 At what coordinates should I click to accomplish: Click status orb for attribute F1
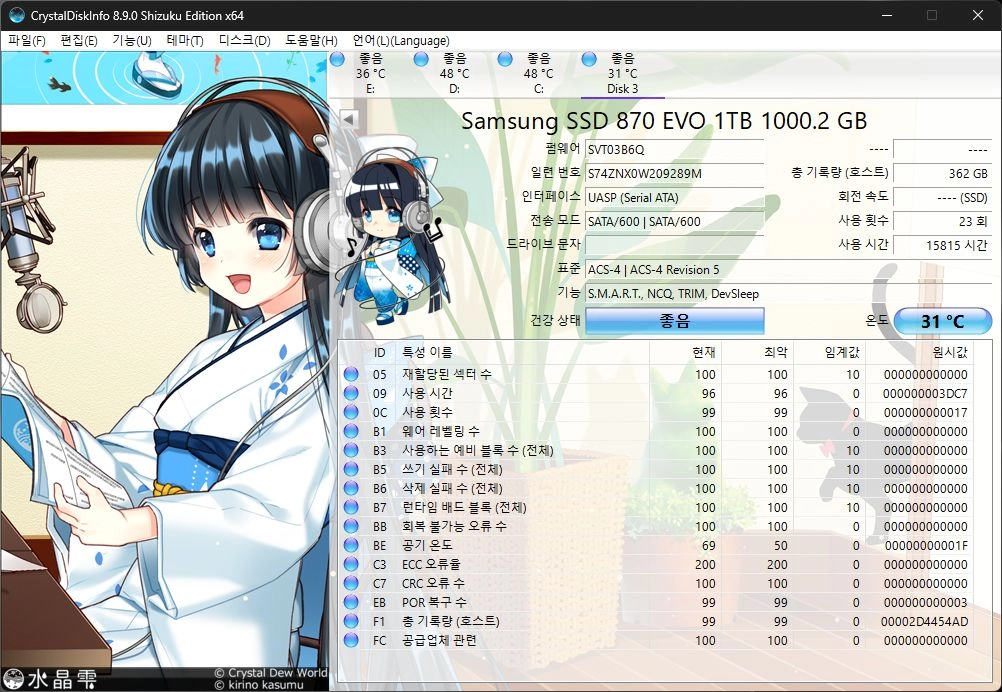pyautogui.click(x=351, y=621)
